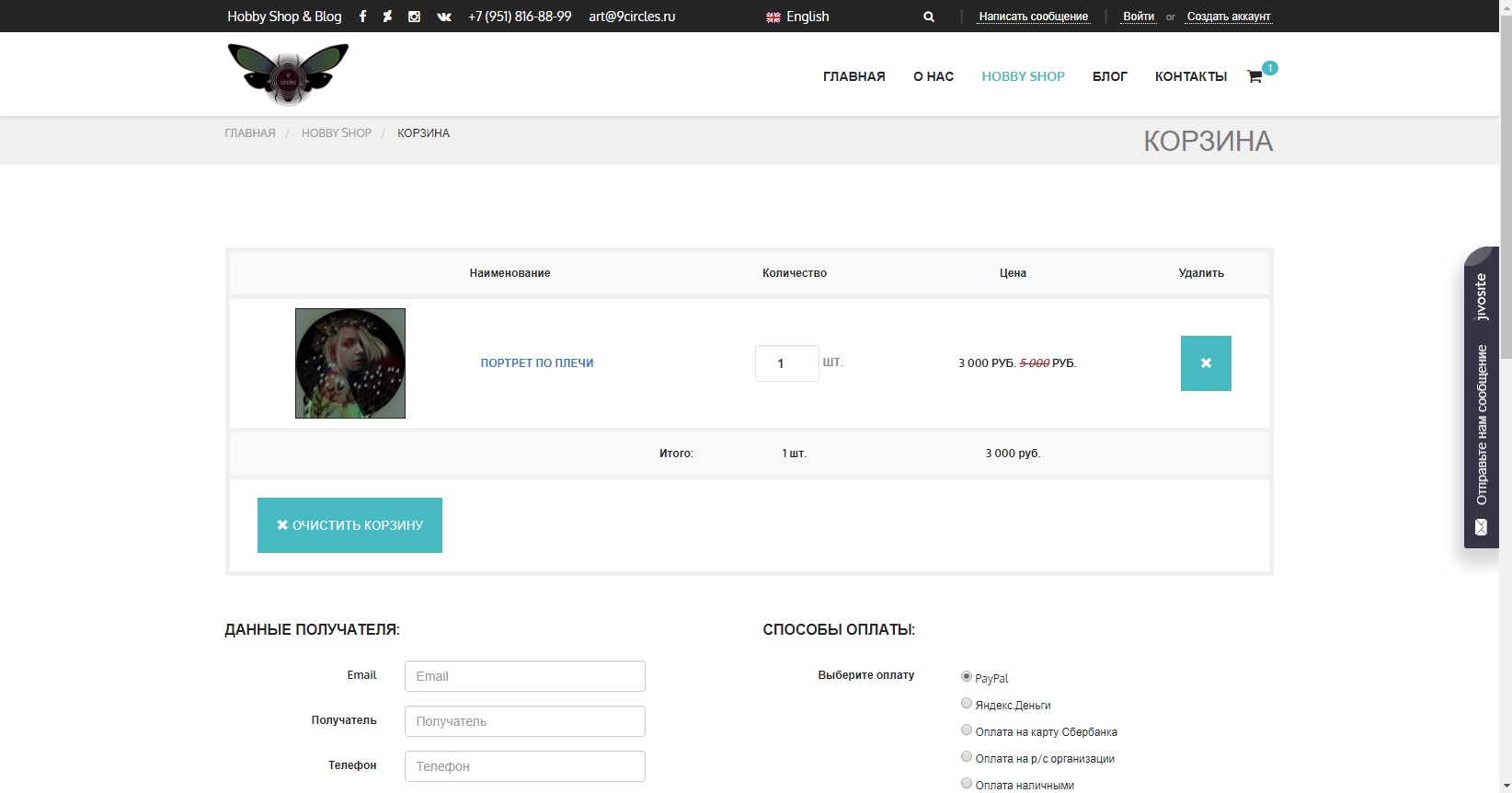Select Яндекс.Деньги payment option
The height and width of the screenshot is (793, 1512).
point(967,704)
